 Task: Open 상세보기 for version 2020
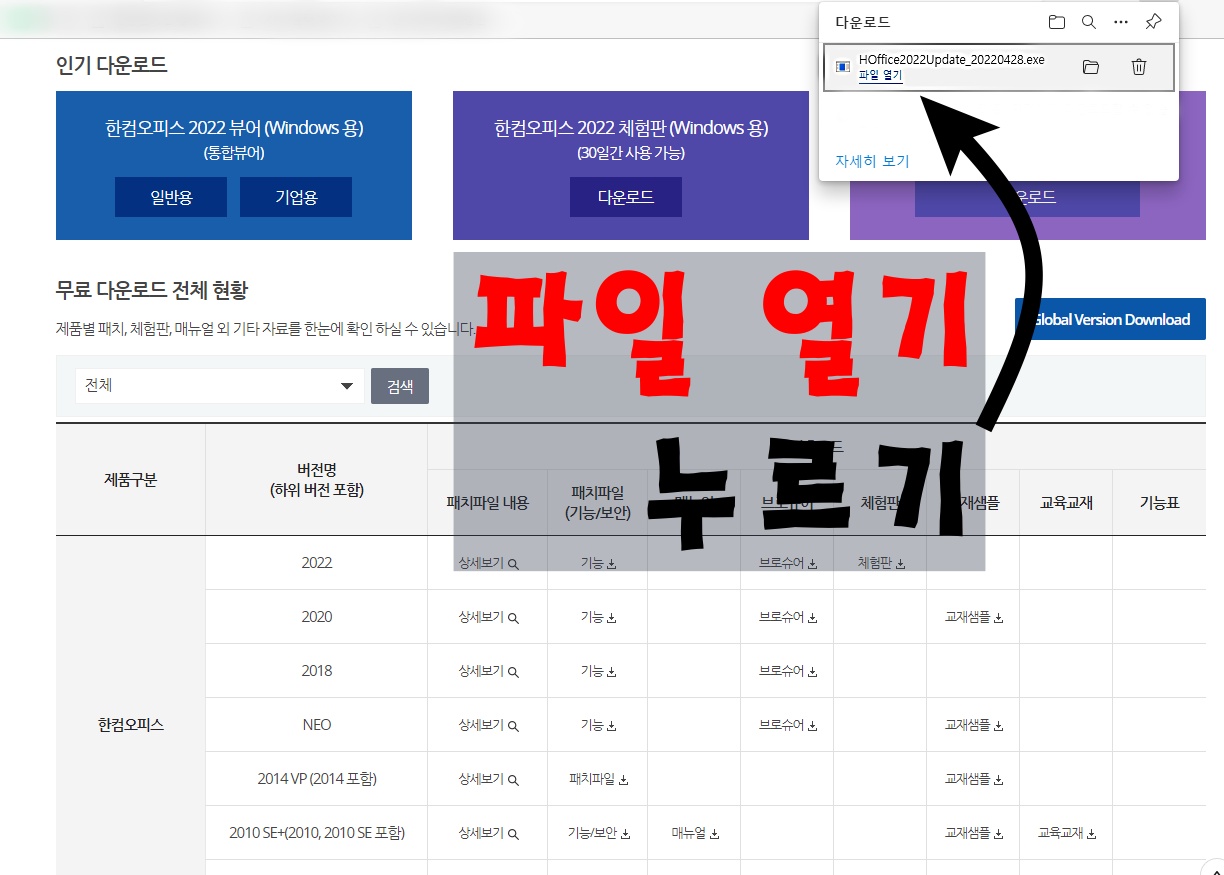tap(488, 617)
